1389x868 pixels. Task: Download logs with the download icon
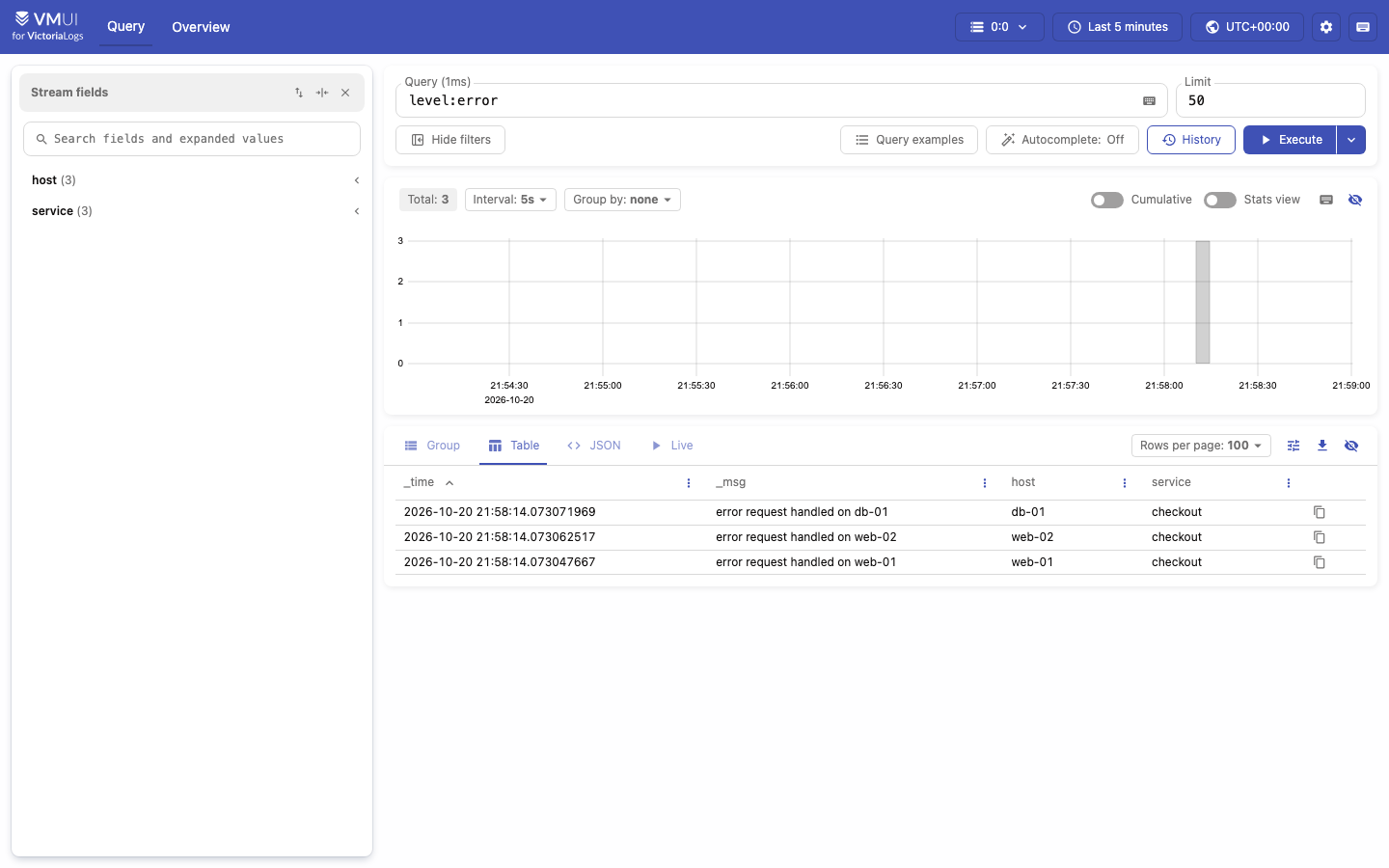[1322, 446]
